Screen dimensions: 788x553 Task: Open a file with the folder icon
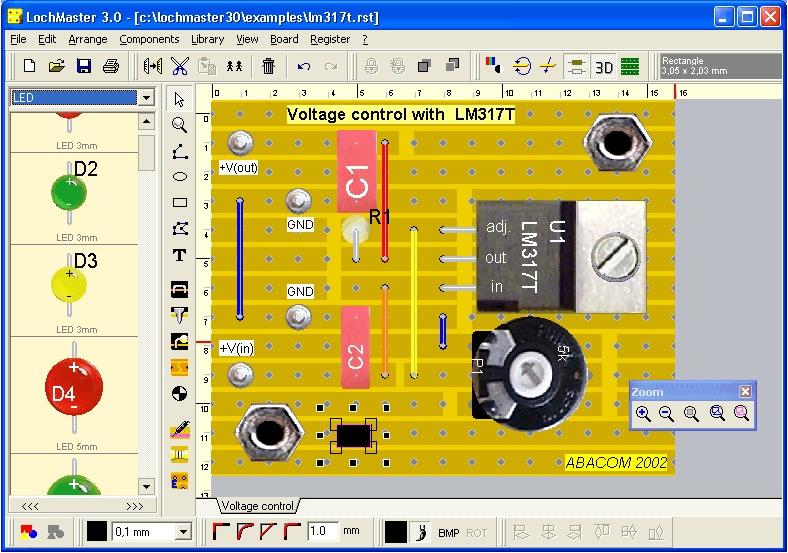(56, 66)
